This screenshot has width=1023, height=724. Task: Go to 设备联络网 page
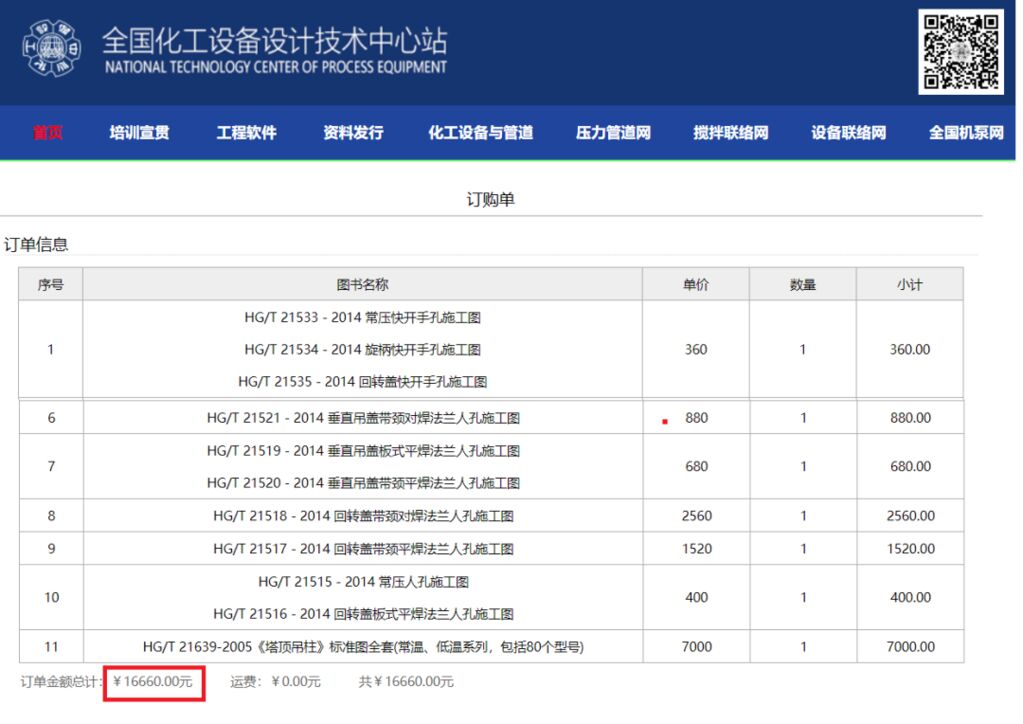click(x=848, y=133)
